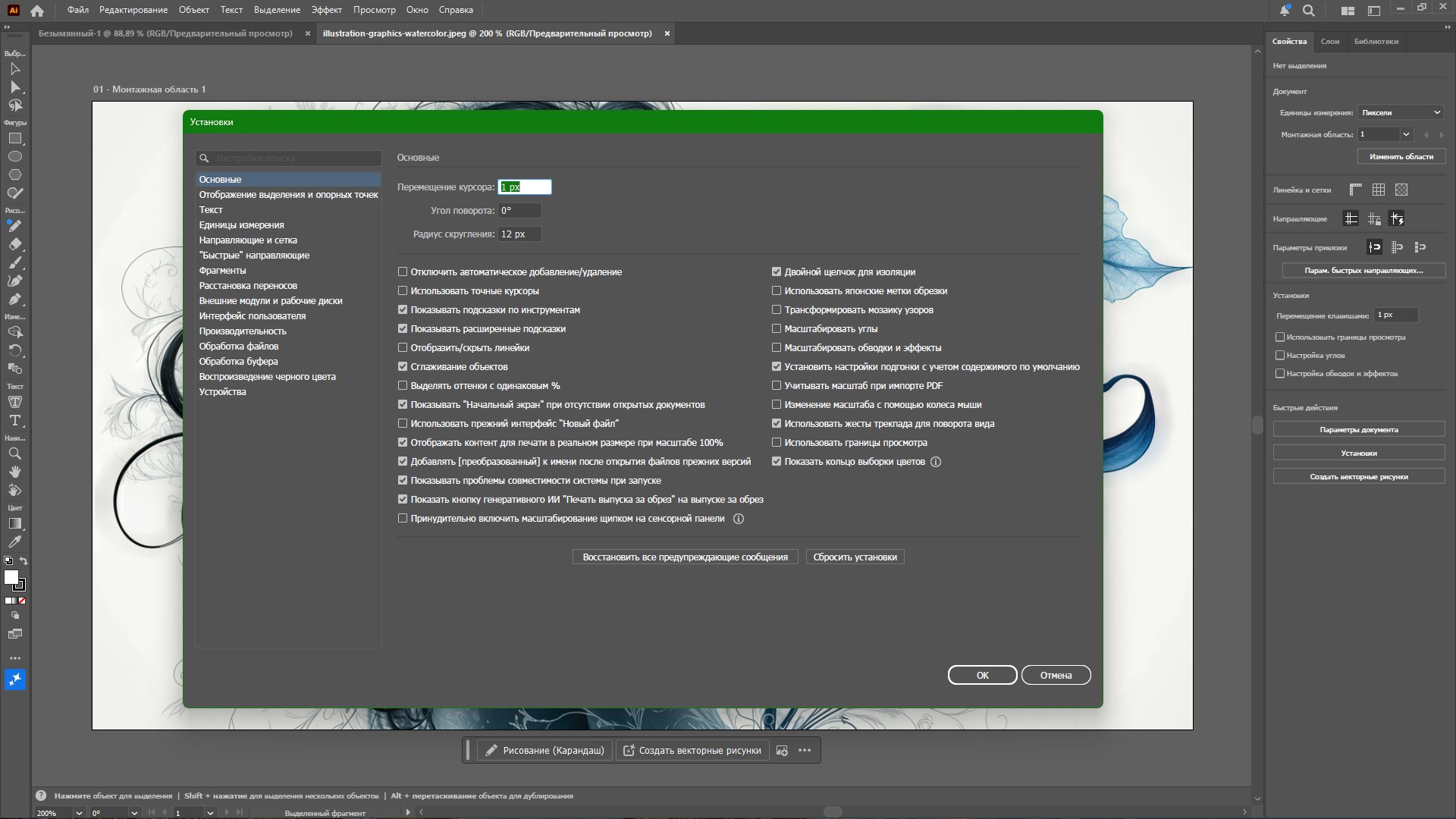Screen dimensions: 1456x819
Task: Disable 'Сглаживание объектов' checkbox
Action: pos(403,366)
